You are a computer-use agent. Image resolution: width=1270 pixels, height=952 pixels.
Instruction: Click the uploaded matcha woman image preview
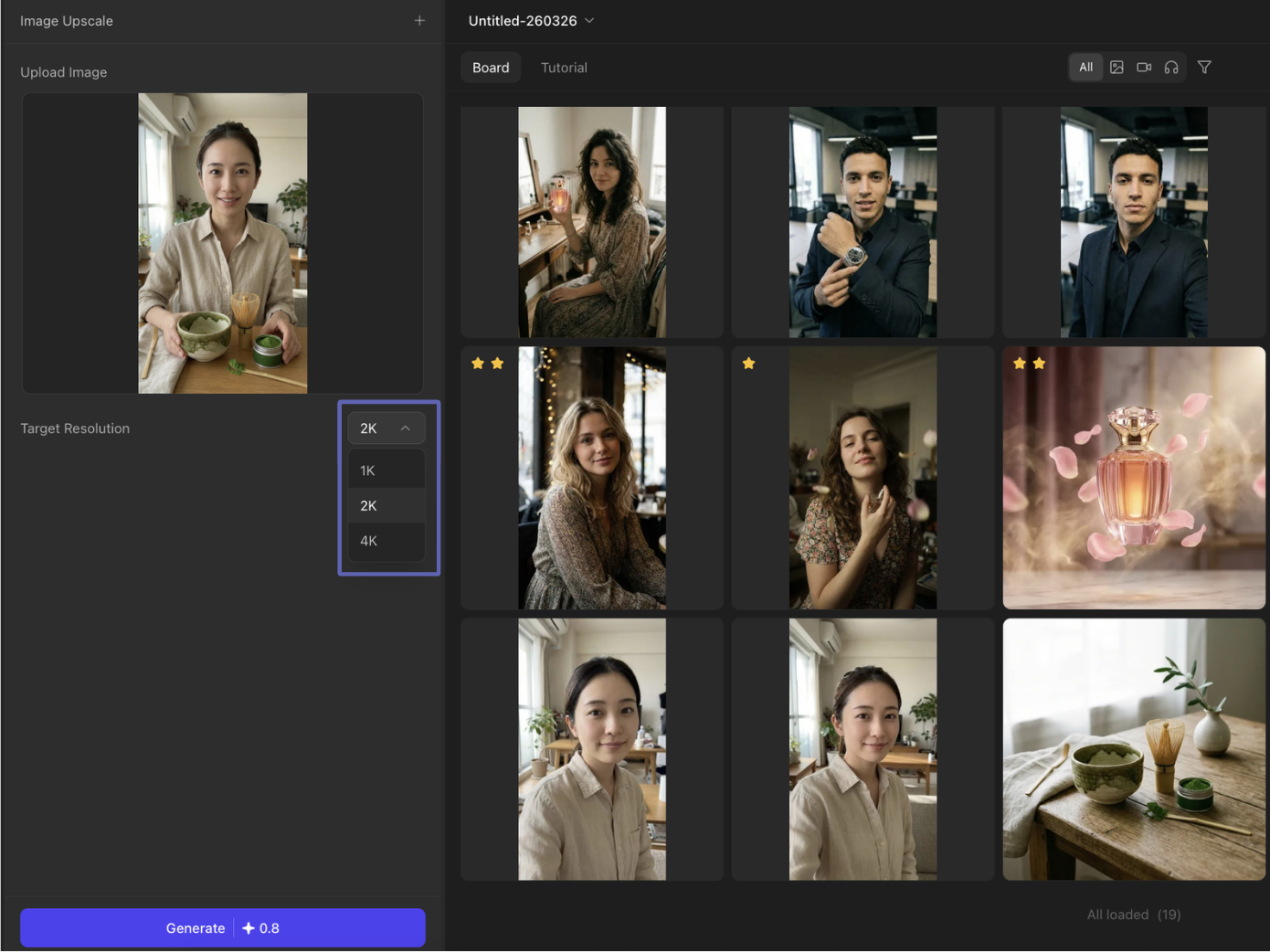pos(223,243)
